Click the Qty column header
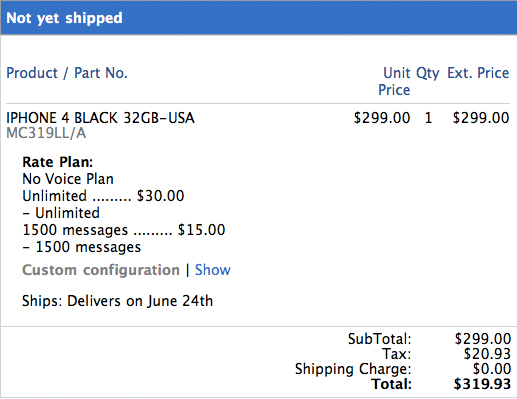The width and height of the screenshot is (517, 399). (428, 74)
